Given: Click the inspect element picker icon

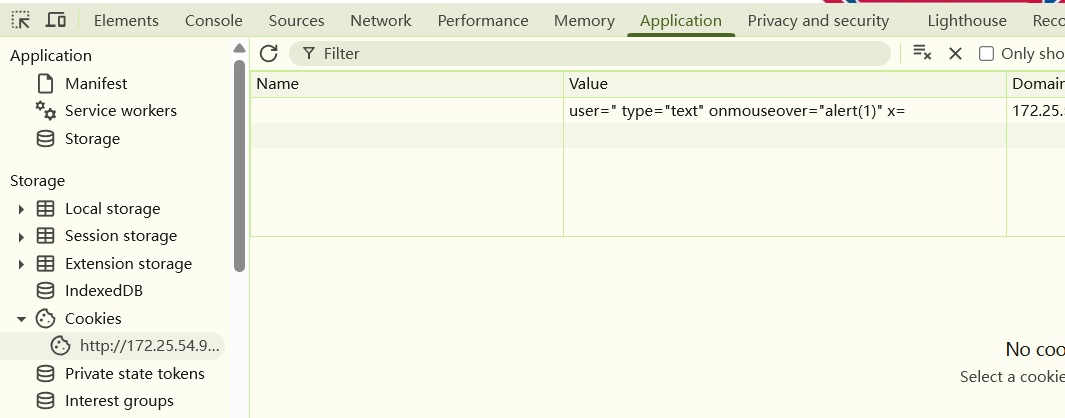Looking at the screenshot, I should click(x=20, y=20).
